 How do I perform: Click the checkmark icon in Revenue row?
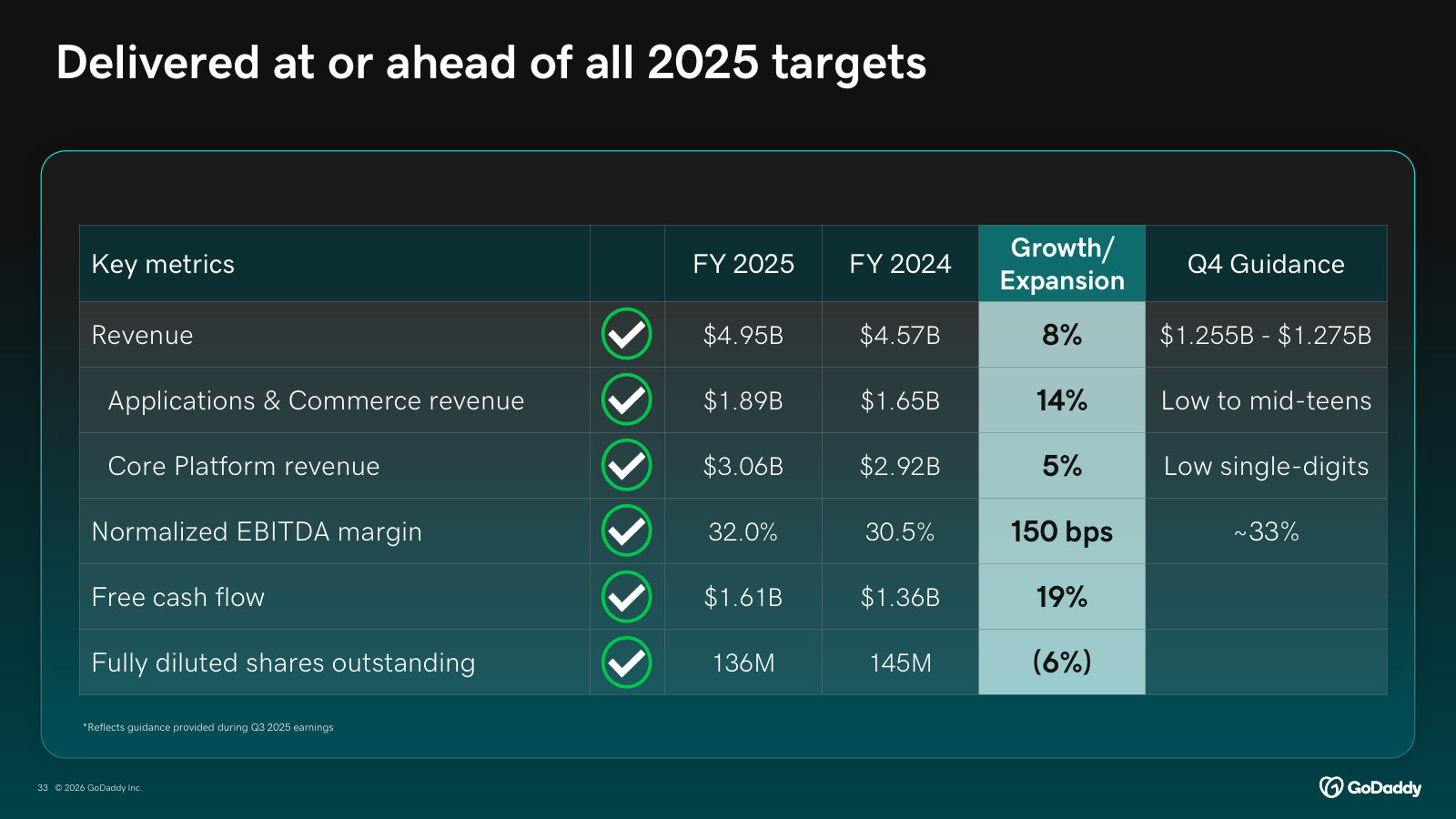pyautogui.click(x=626, y=334)
